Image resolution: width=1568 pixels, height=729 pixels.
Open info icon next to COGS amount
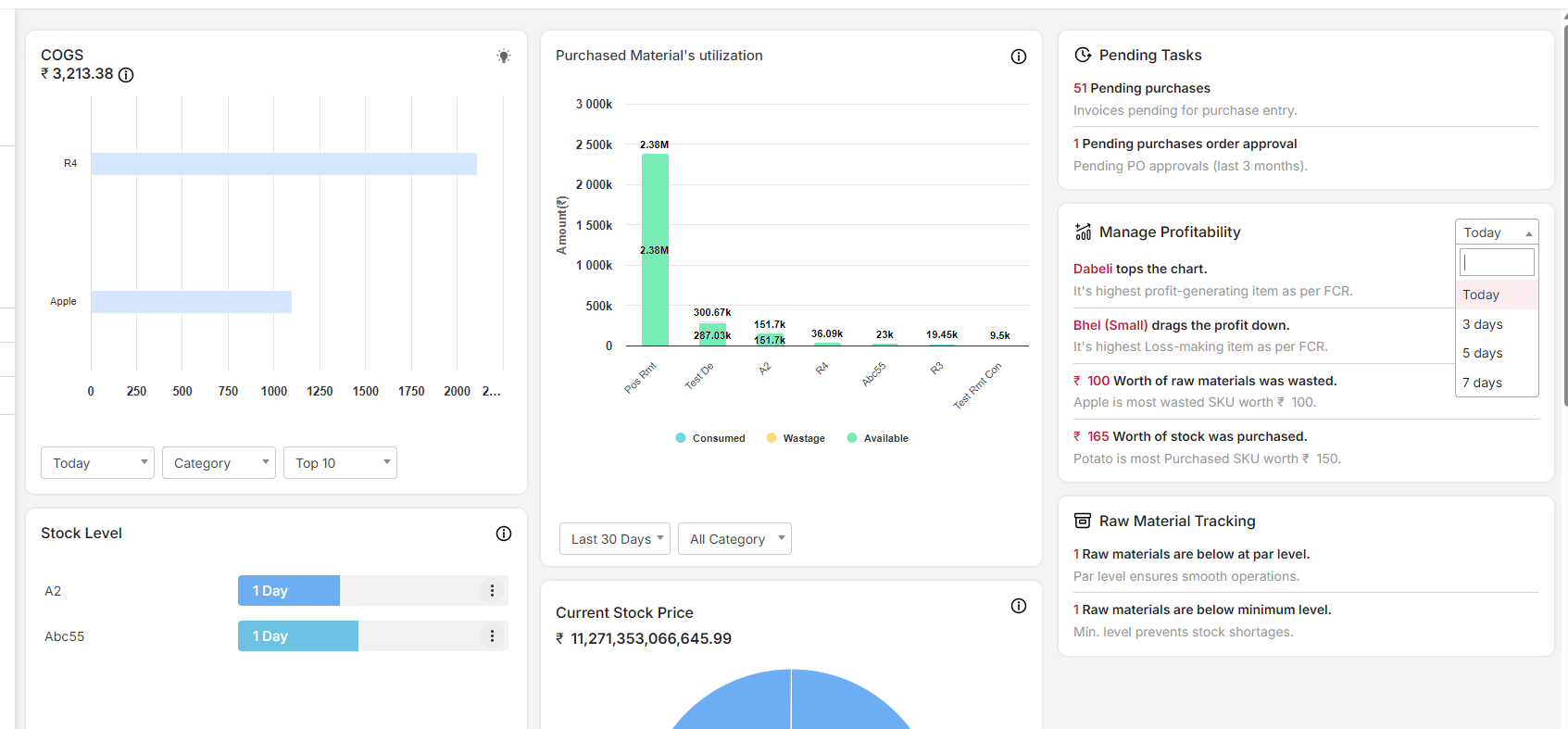(126, 75)
